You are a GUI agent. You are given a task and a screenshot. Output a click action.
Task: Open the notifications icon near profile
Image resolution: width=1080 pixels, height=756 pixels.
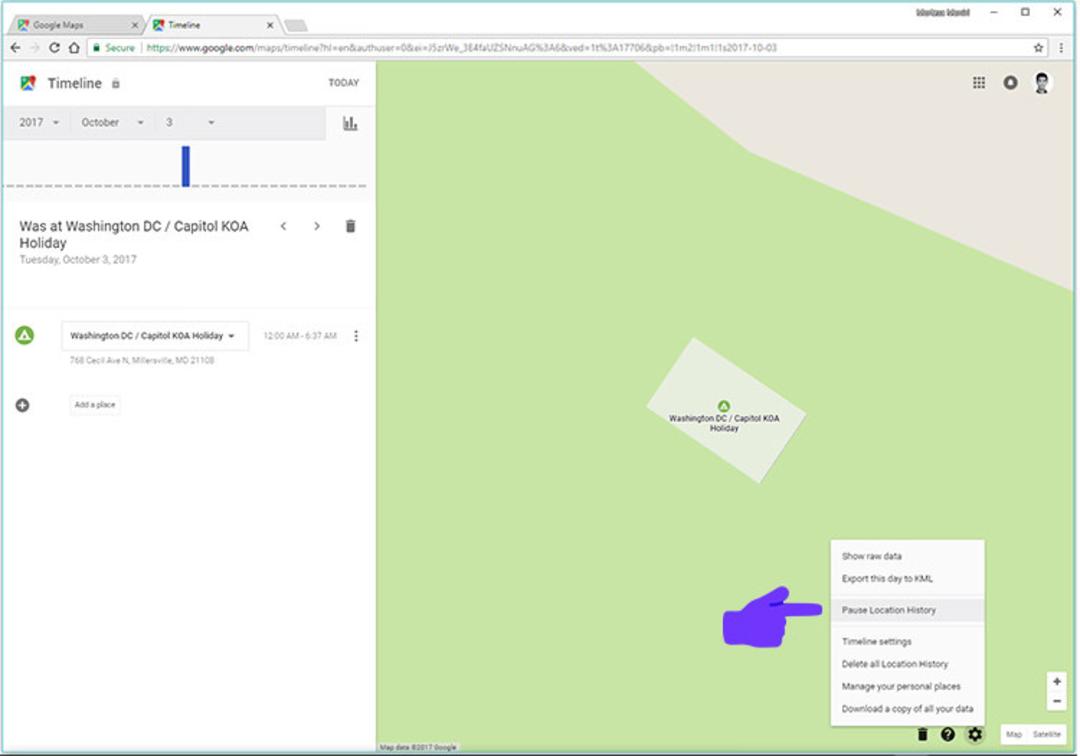point(1010,83)
